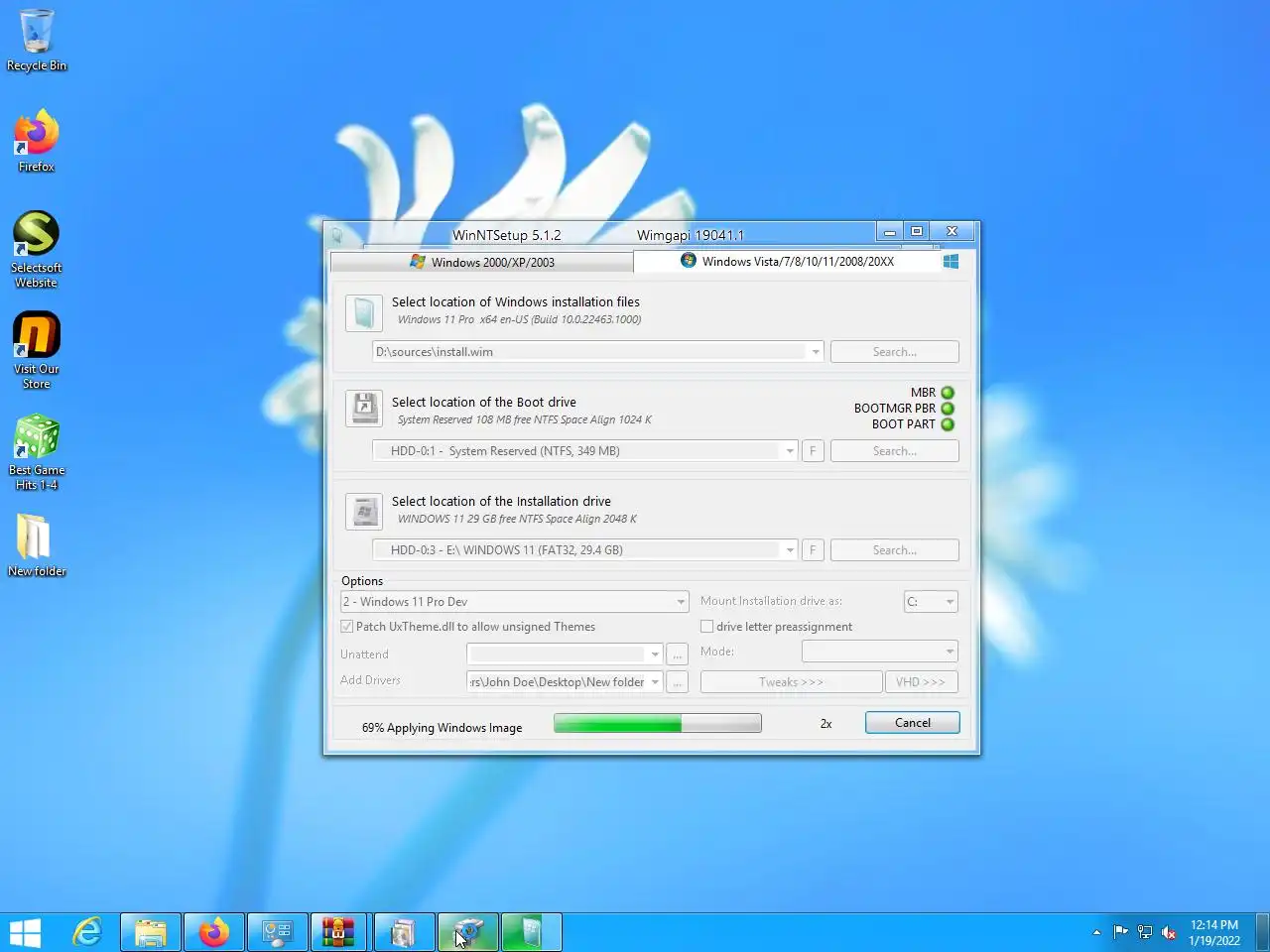Click Search button for Installation drive
The image size is (1270, 952).
(894, 550)
